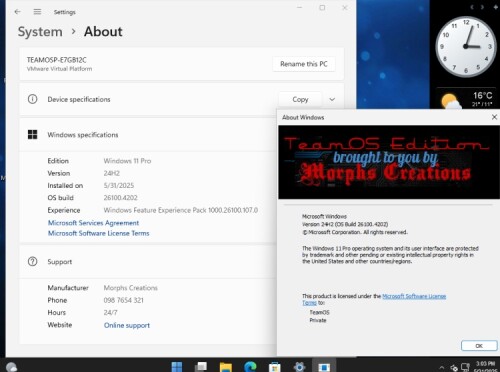
Task: Click the network tray icon
Action: point(465,367)
